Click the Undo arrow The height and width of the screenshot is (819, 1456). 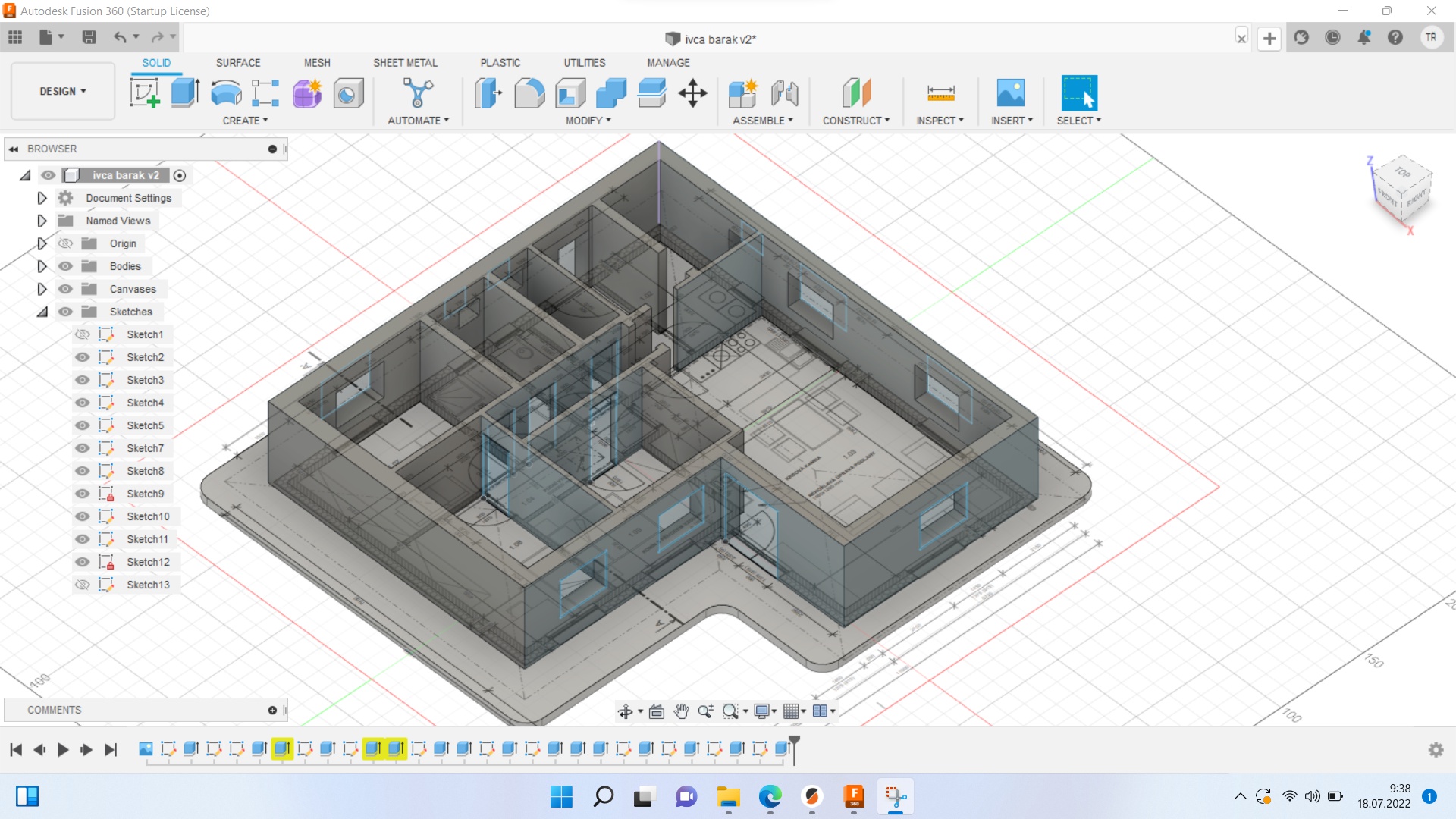[120, 37]
